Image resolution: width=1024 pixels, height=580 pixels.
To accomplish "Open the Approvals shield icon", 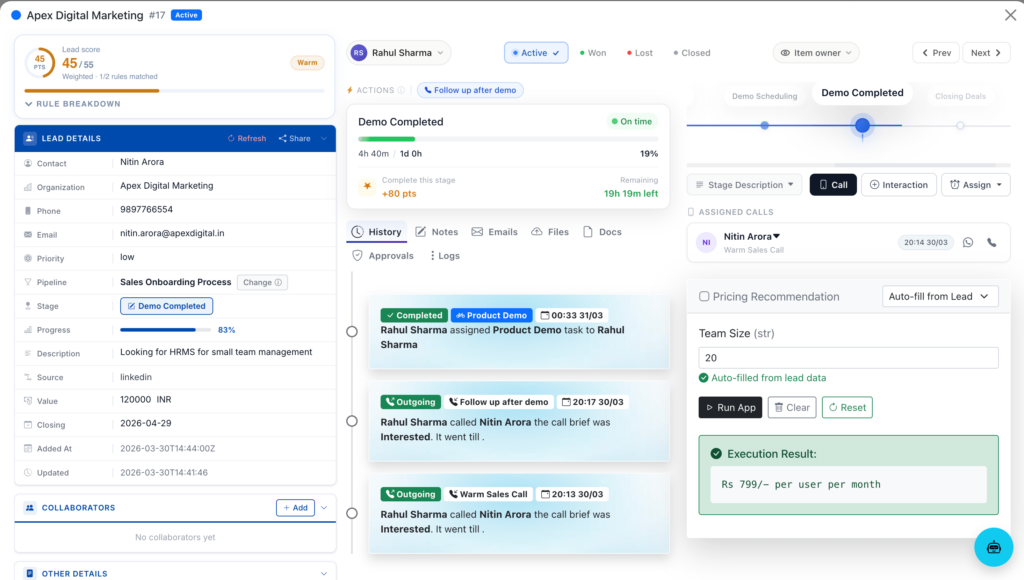I will click(358, 256).
